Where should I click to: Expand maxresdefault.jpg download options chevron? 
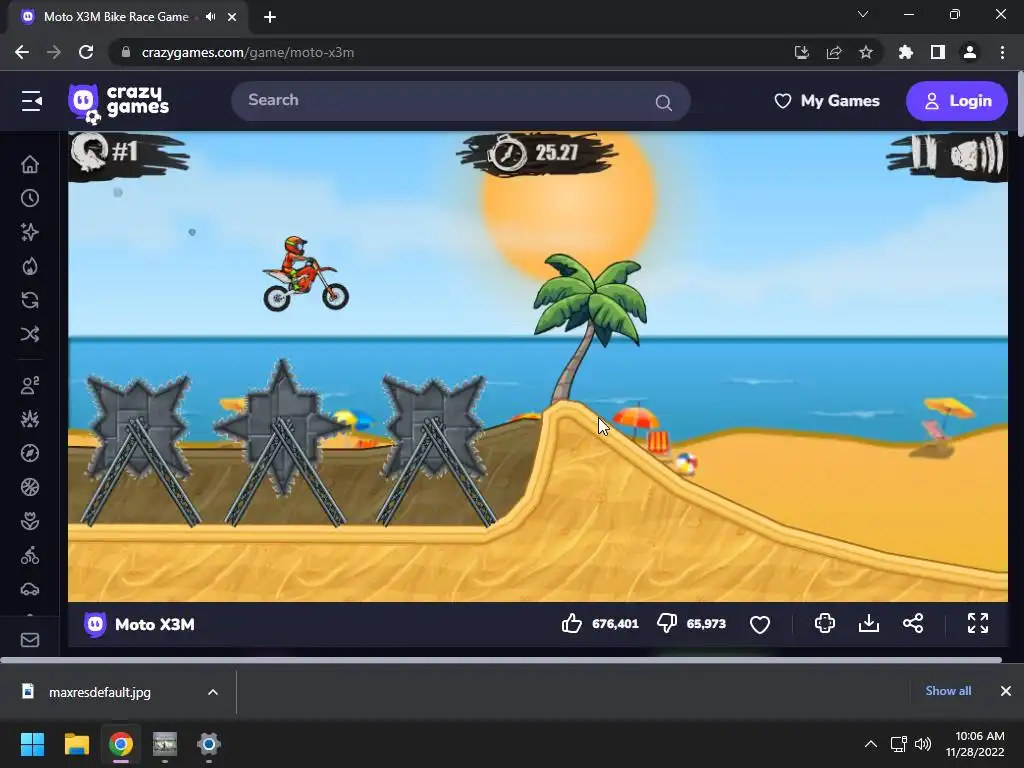coord(213,692)
